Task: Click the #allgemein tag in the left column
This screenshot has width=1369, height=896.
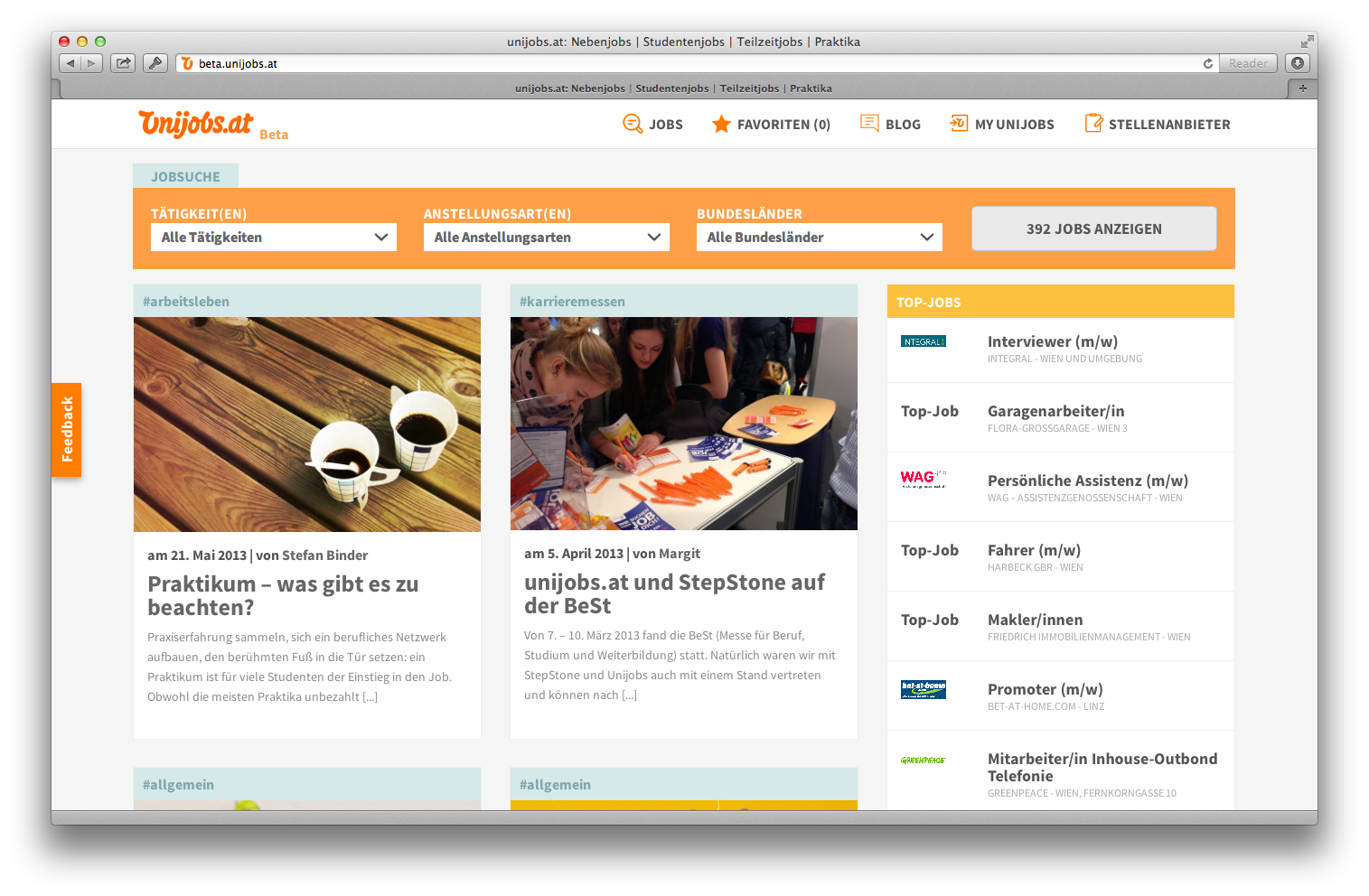Action: click(x=179, y=785)
